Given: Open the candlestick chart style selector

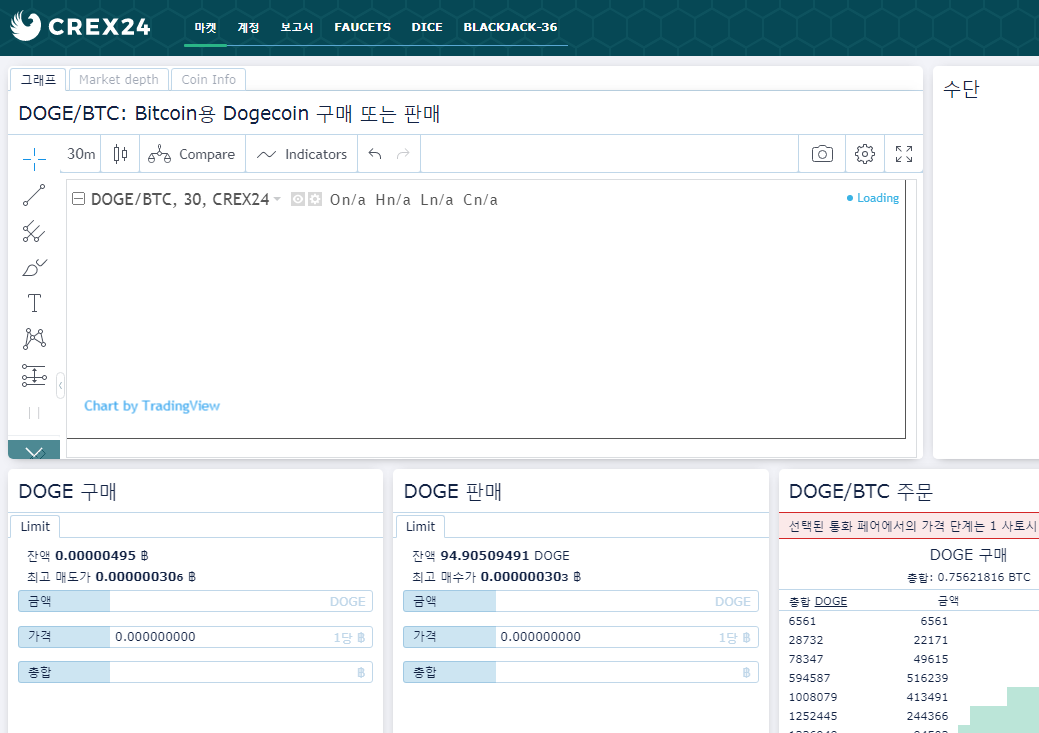Looking at the screenshot, I should 120,154.
